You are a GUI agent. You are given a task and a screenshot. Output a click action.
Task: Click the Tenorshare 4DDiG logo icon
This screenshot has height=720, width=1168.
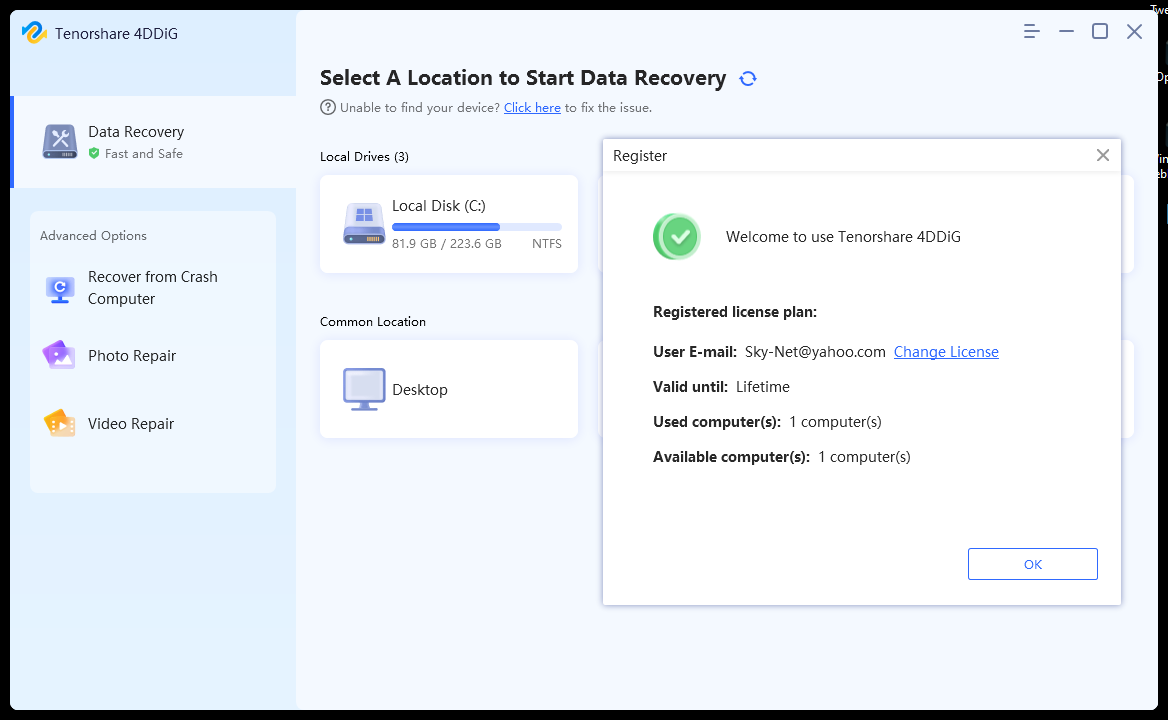[34, 33]
